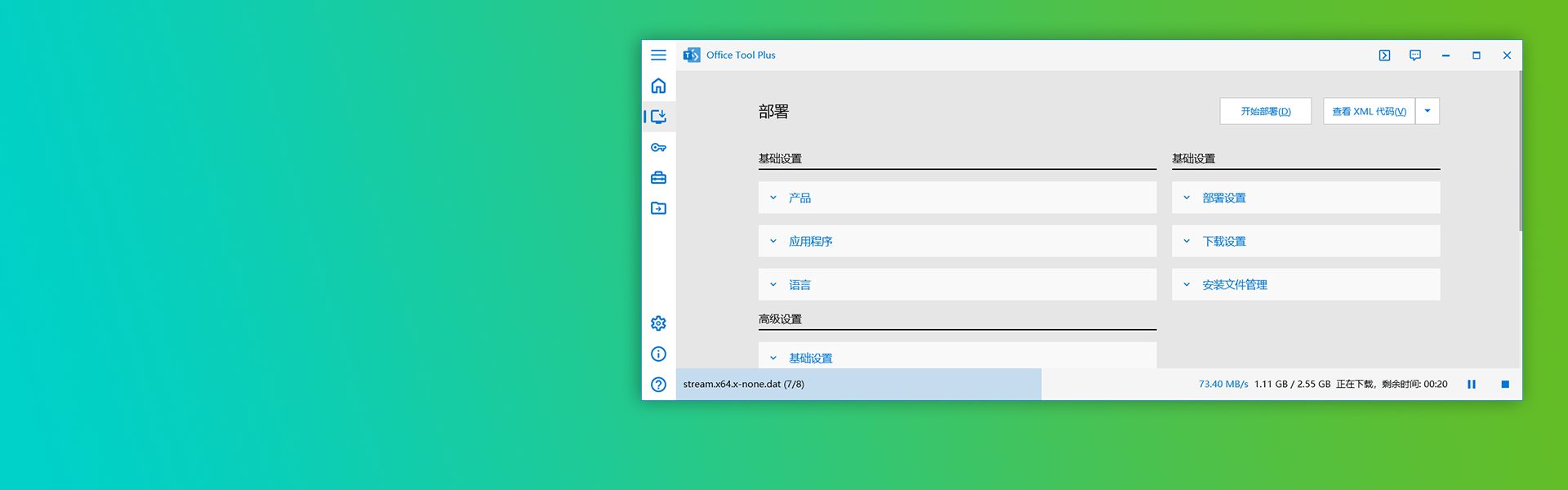Maximize the Office Tool Plus window
The height and width of the screenshot is (490, 1568).
click(1477, 56)
